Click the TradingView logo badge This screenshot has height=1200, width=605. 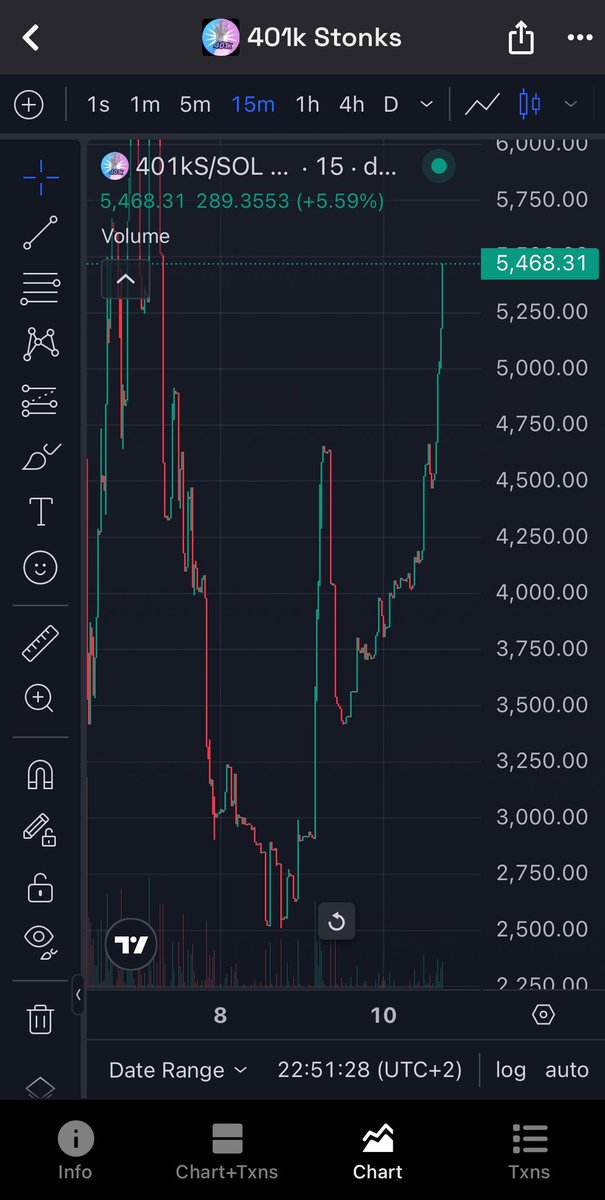(131, 944)
